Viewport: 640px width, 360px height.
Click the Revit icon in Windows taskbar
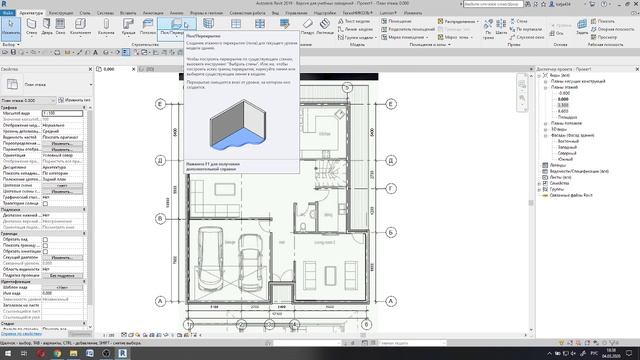click(x=122, y=353)
